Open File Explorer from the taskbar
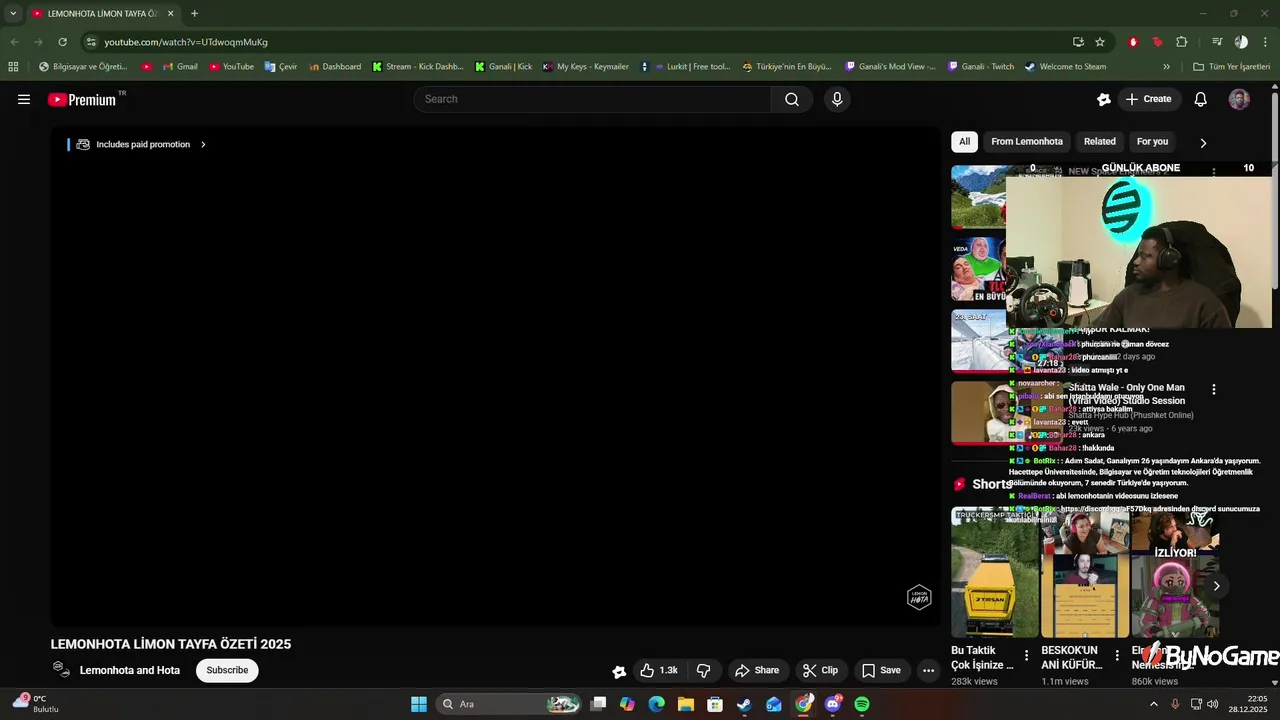Screen dimensions: 1280x720 click(x=686, y=704)
